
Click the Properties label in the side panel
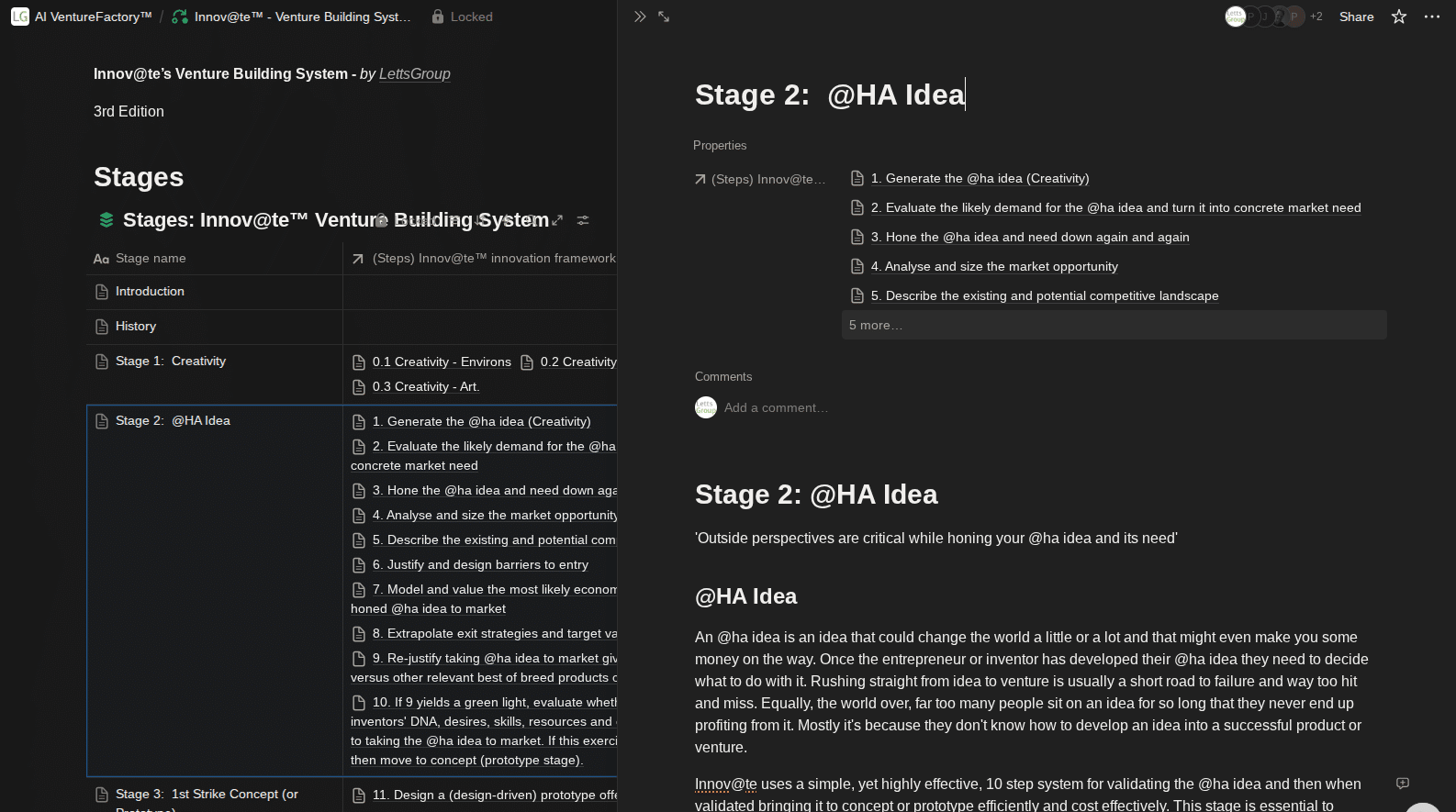click(x=720, y=146)
